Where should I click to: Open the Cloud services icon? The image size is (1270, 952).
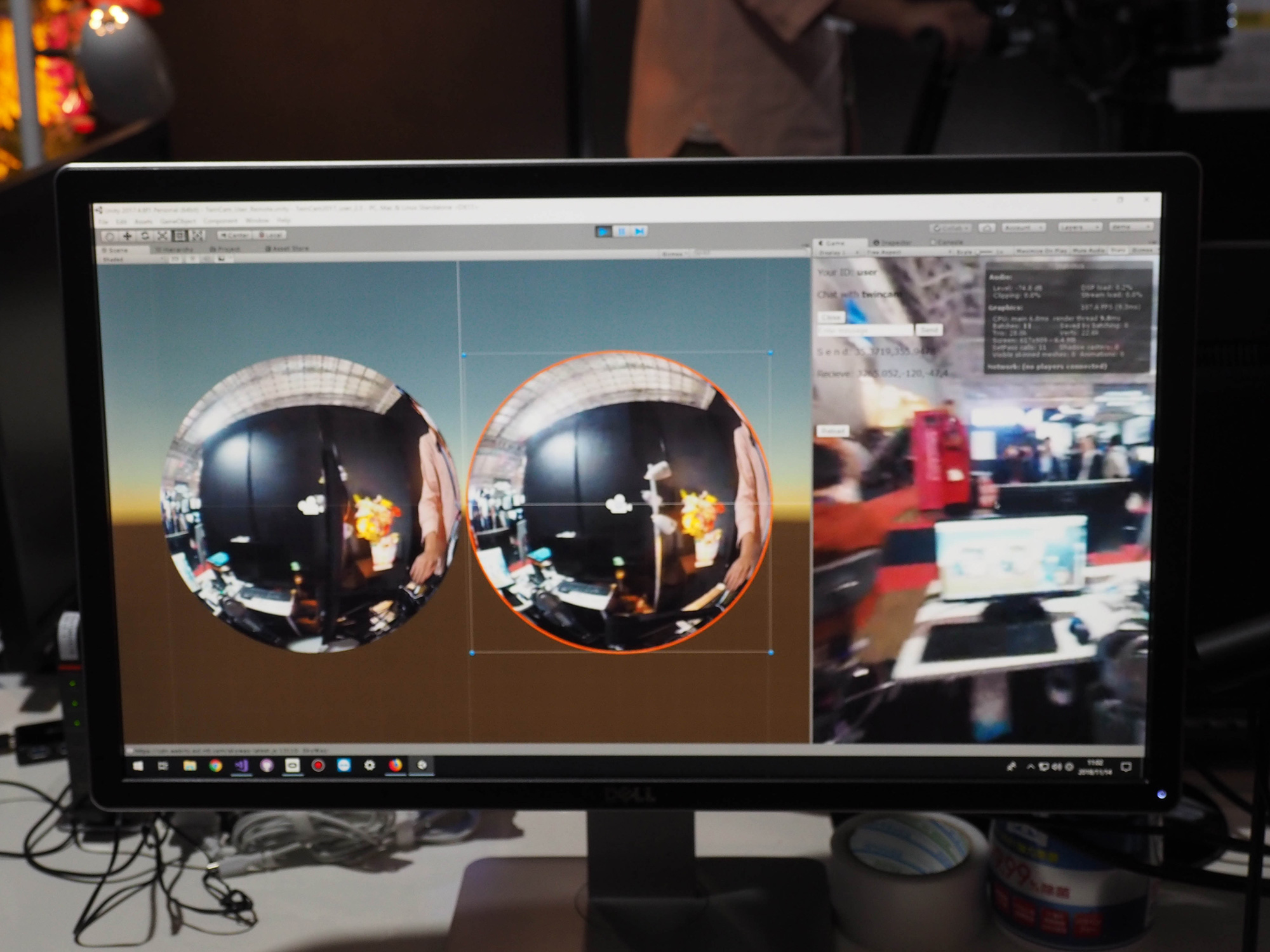tap(986, 228)
